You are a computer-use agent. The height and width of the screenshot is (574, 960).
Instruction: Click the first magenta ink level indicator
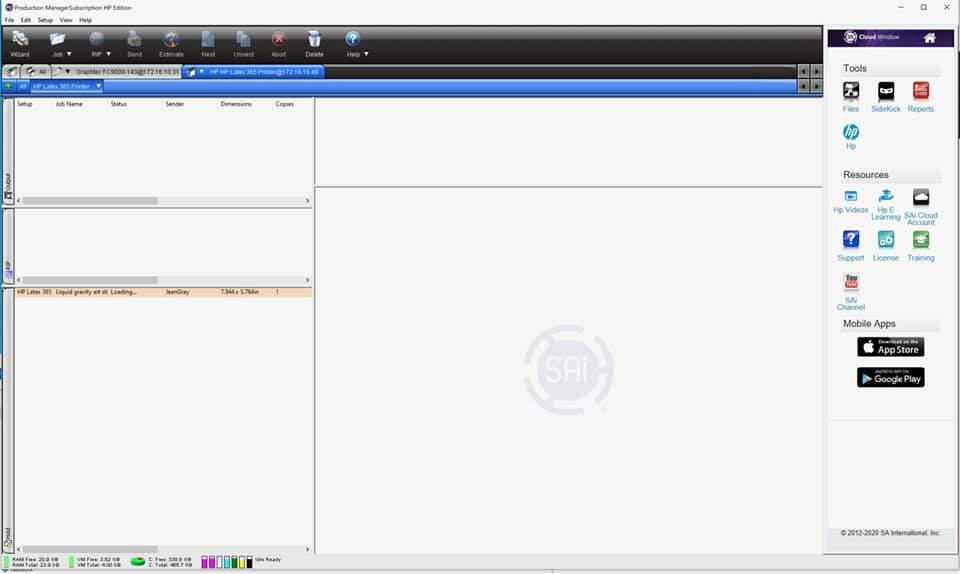point(204,562)
